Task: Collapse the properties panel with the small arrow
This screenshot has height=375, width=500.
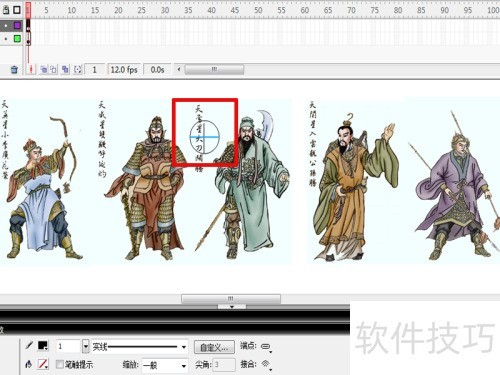Action: pos(232,307)
